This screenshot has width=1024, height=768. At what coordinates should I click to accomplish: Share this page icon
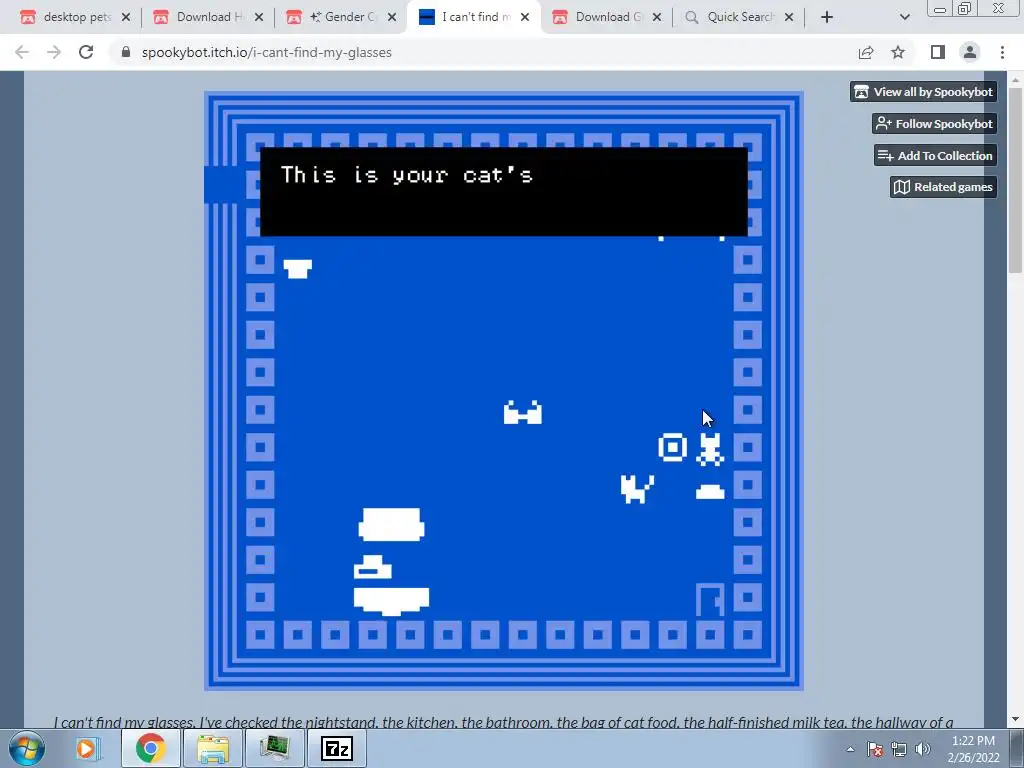click(x=866, y=52)
